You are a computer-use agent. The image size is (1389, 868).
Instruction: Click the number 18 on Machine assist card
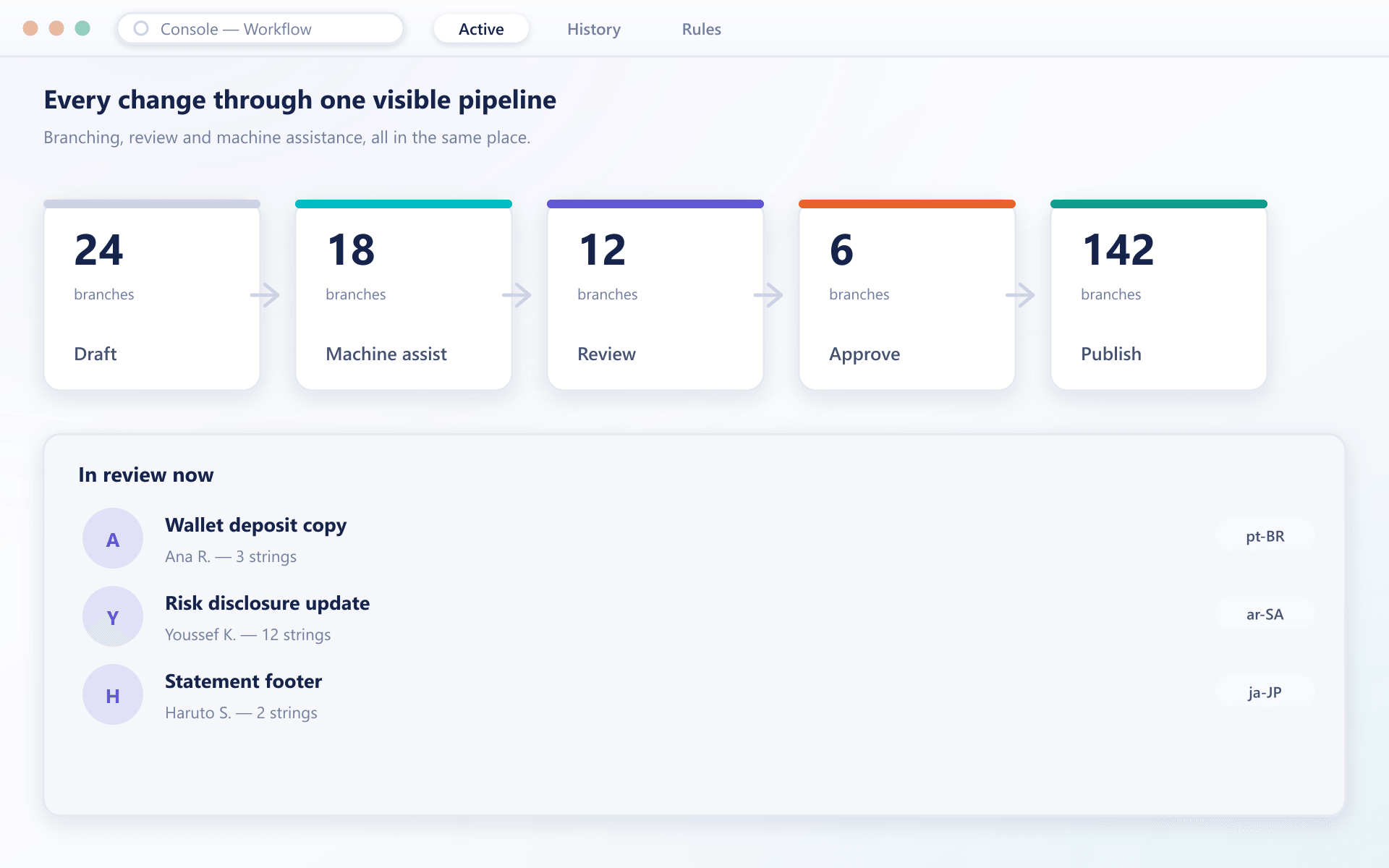(351, 250)
